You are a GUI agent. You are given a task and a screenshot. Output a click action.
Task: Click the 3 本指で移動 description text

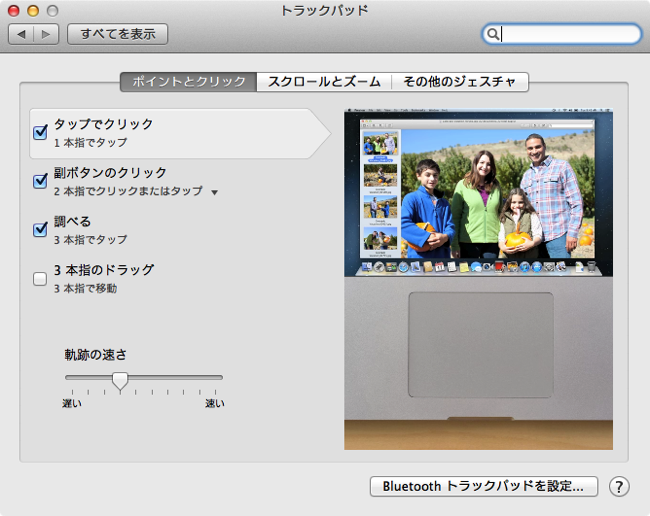pyautogui.click(x=85, y=288)
